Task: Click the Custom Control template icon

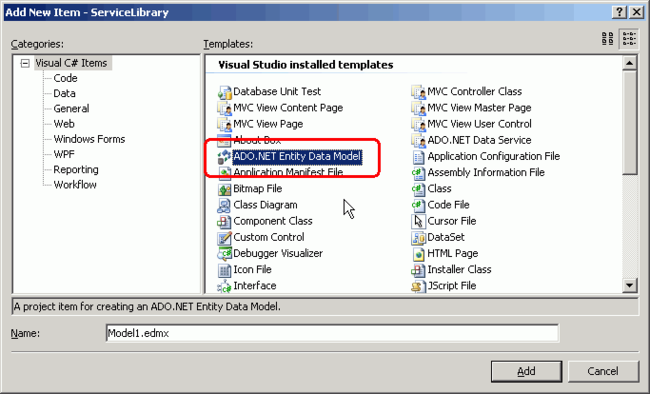Action: [x=224, y=237]
